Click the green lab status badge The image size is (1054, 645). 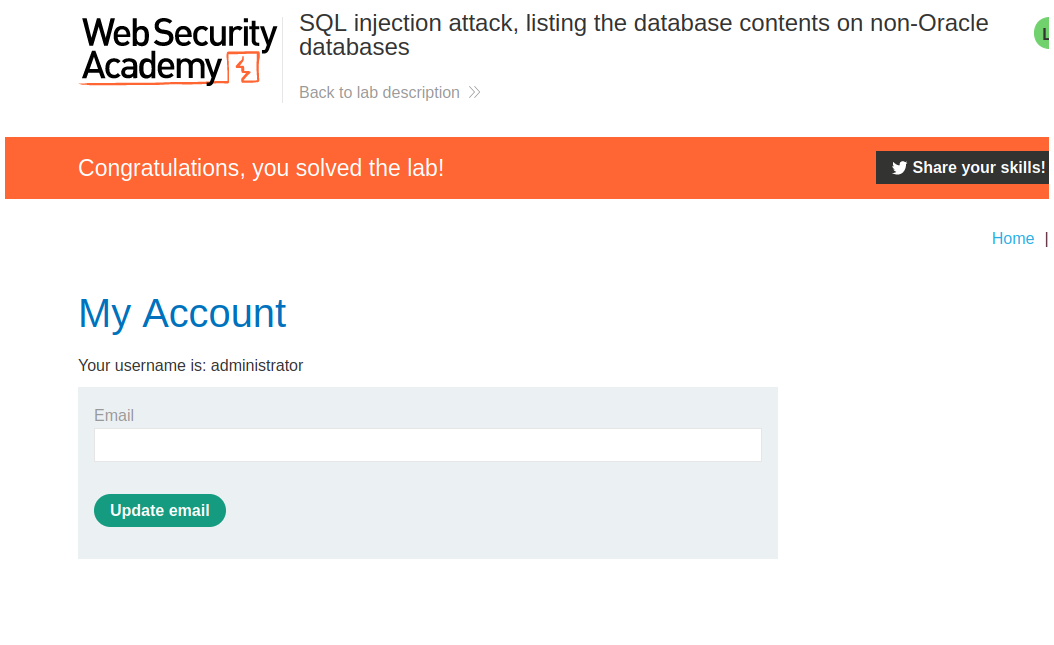[1043, 33]
